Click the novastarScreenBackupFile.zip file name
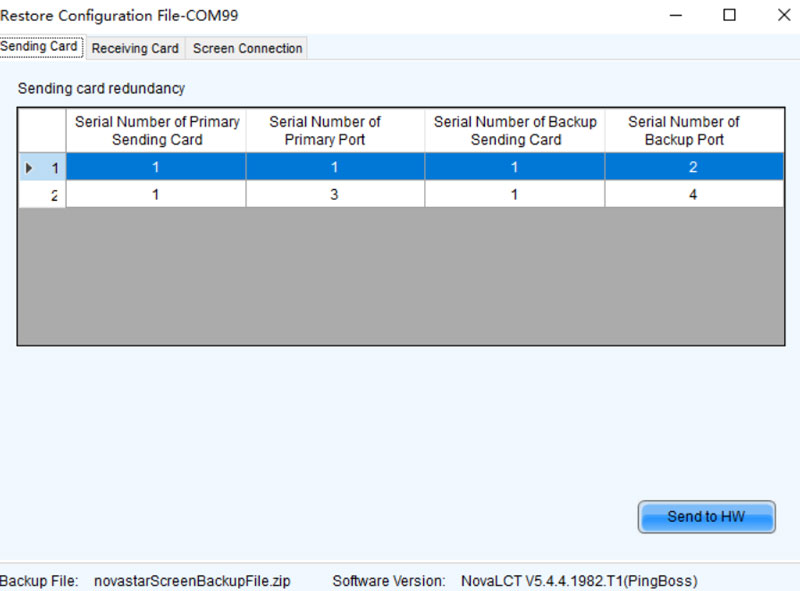 pos(191,581)
